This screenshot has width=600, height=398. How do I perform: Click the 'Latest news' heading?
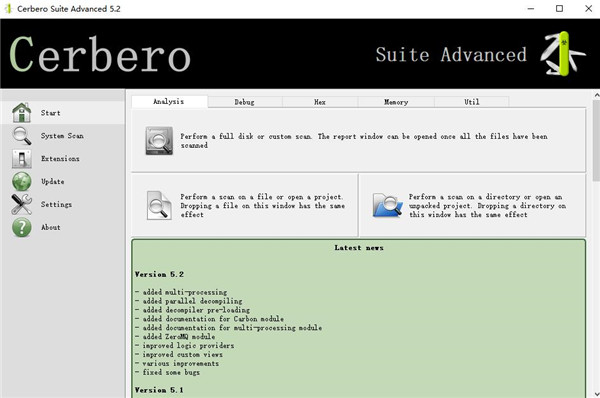point(359,248)
